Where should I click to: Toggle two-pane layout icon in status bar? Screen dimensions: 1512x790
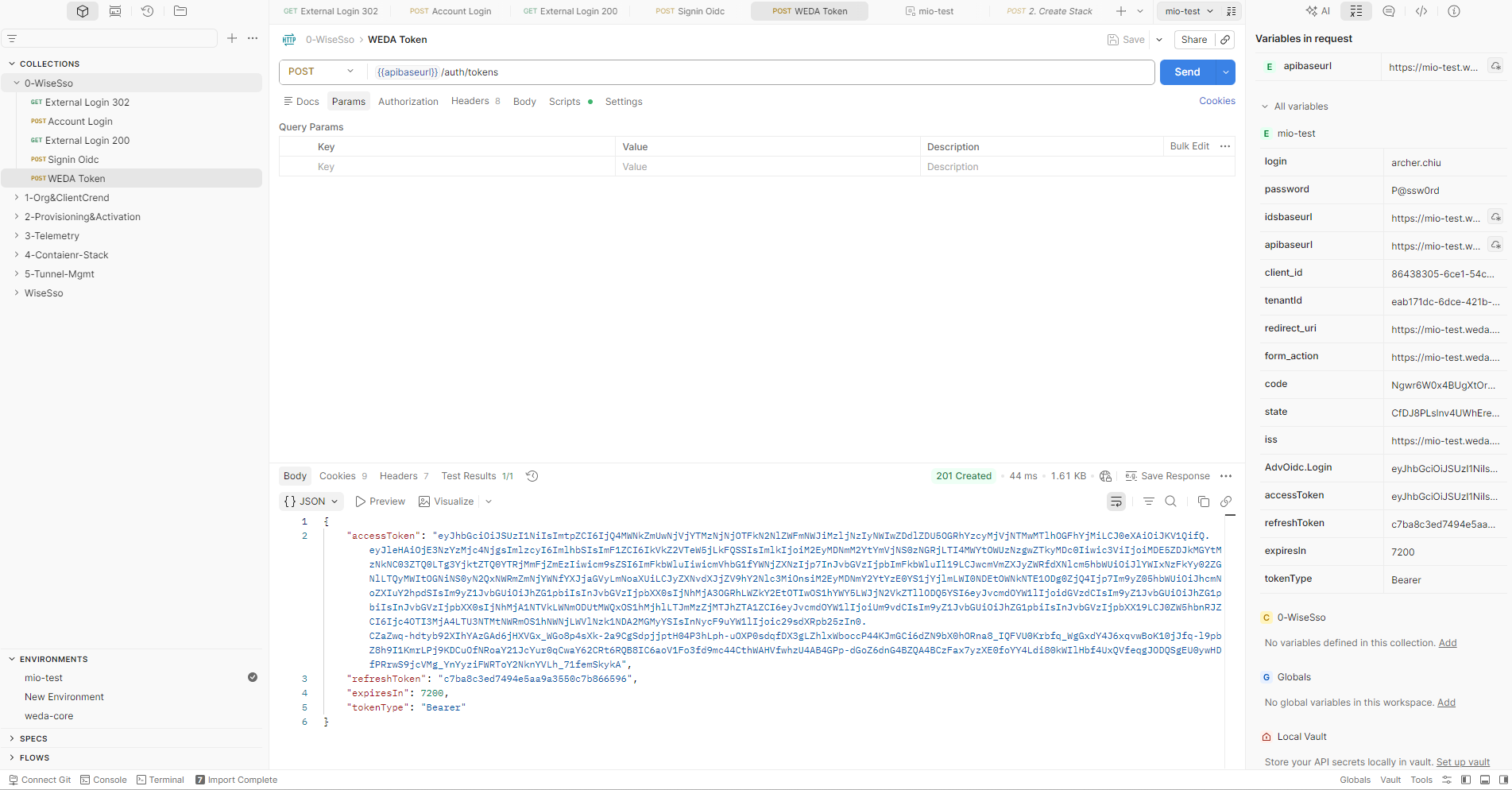coord(1447,780)
